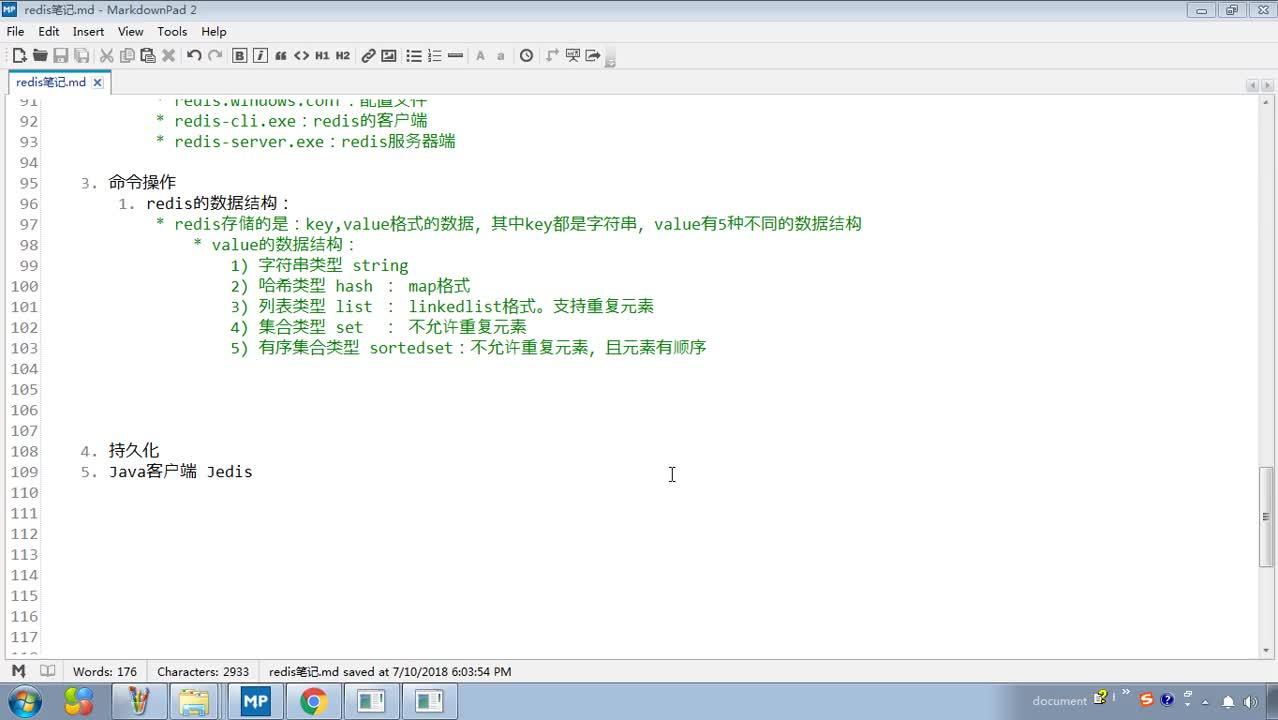
Task: Undo the last change
Action: 194,56
